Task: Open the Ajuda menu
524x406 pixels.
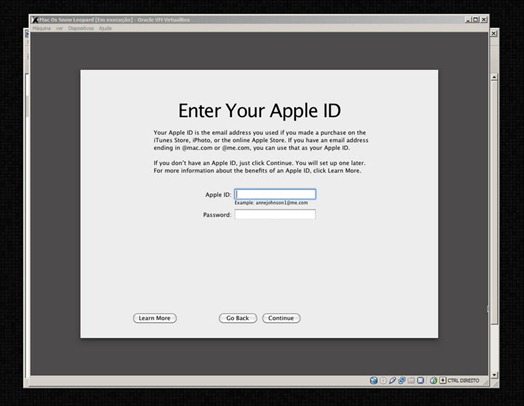Action: point(105,28)
